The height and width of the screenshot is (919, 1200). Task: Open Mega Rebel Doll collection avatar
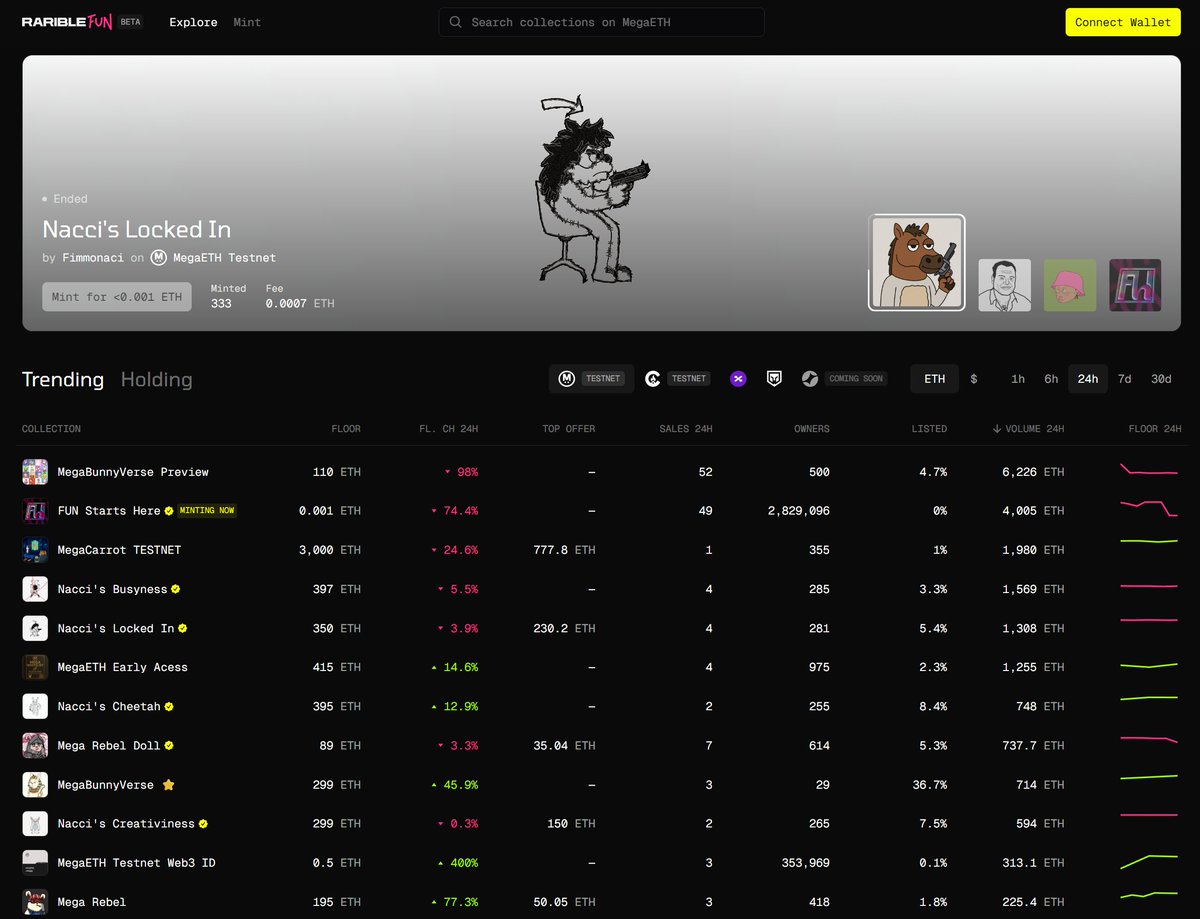[x=35, y=745]
